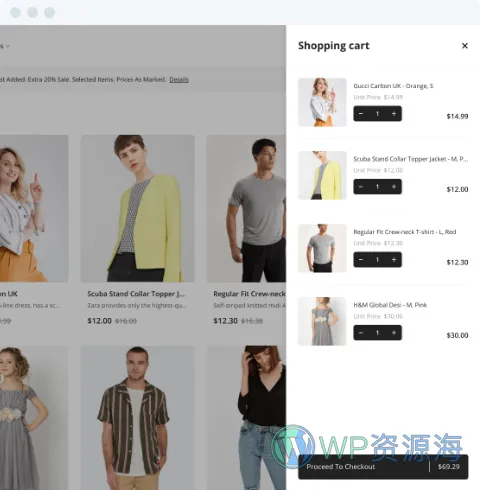Open 'Scuba Stand Collar Topper J...' product title
The width and height of the screenshot is (480, 490).
point(136,294)
